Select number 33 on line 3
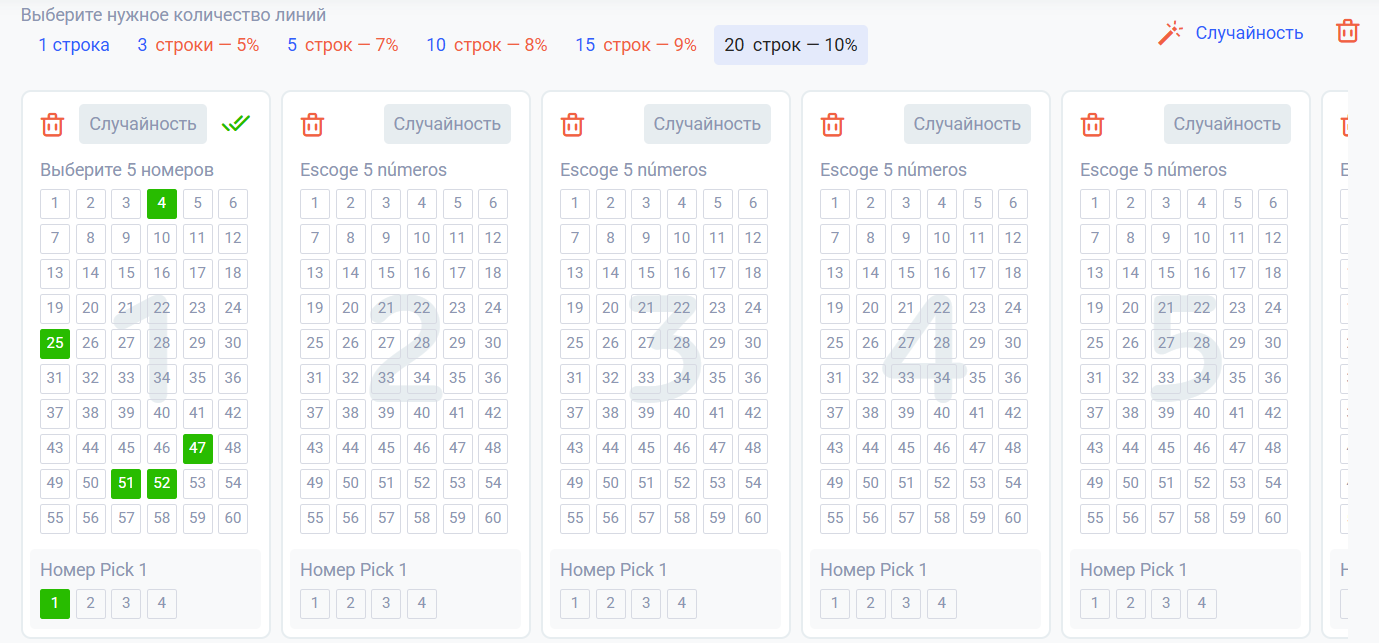Viewport: 1379px width, 643px height. pos(646,378)
